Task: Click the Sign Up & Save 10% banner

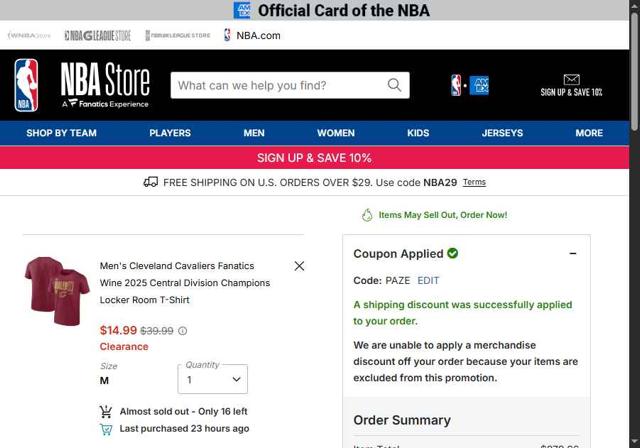Action: pos(314,158)
